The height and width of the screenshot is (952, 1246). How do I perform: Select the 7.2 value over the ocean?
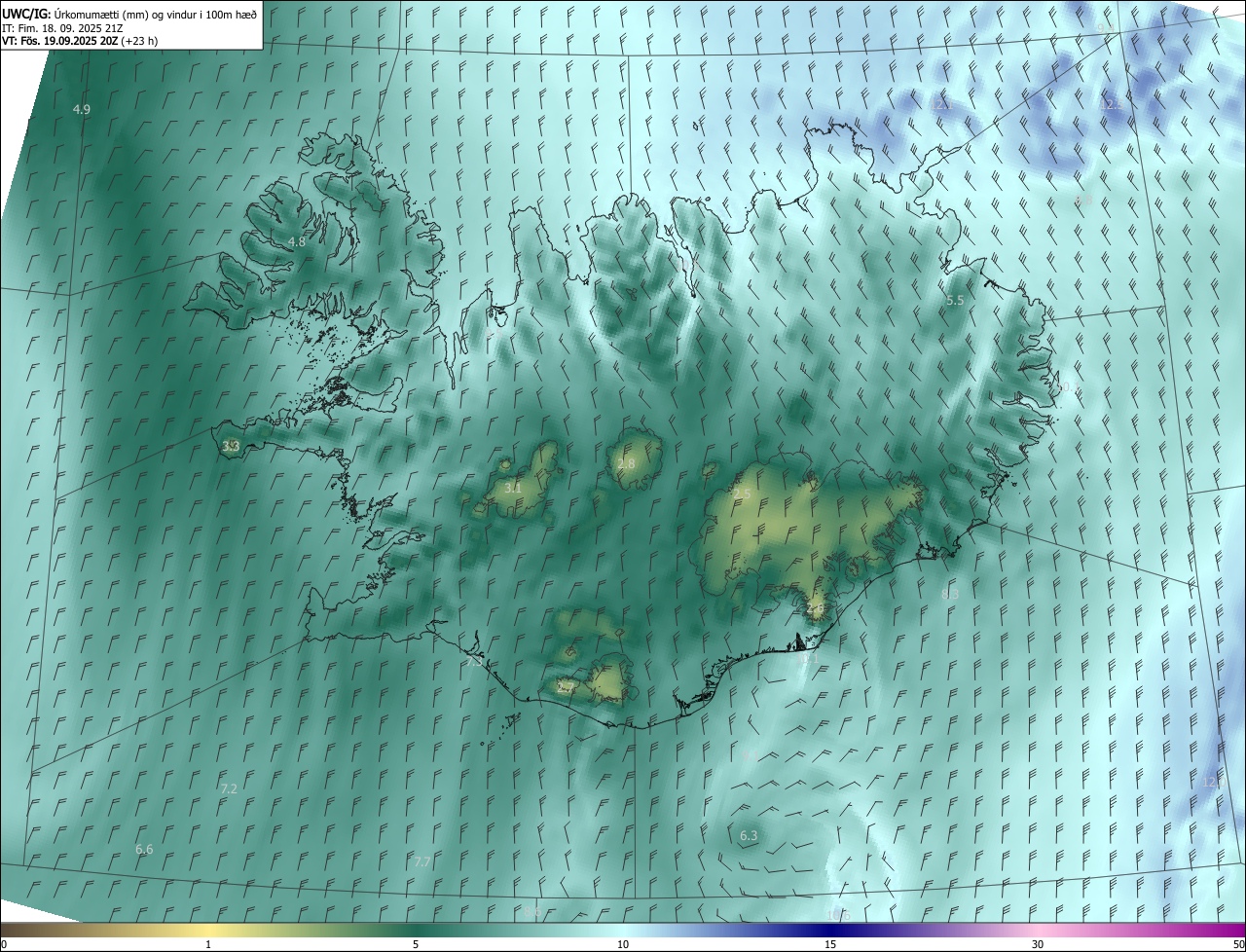pyautogui.click(x=229, y=788)
